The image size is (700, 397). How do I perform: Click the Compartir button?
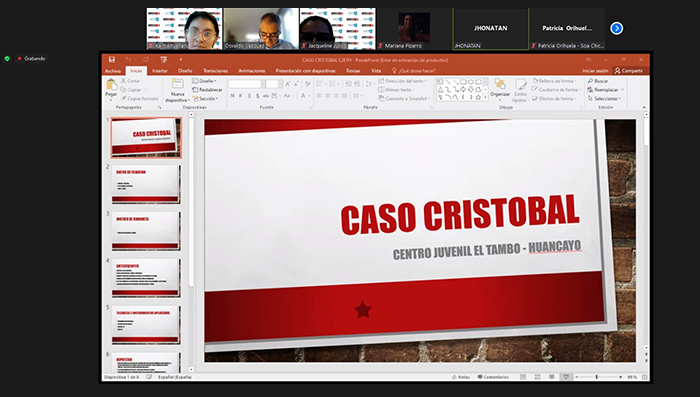coord(629,71)
